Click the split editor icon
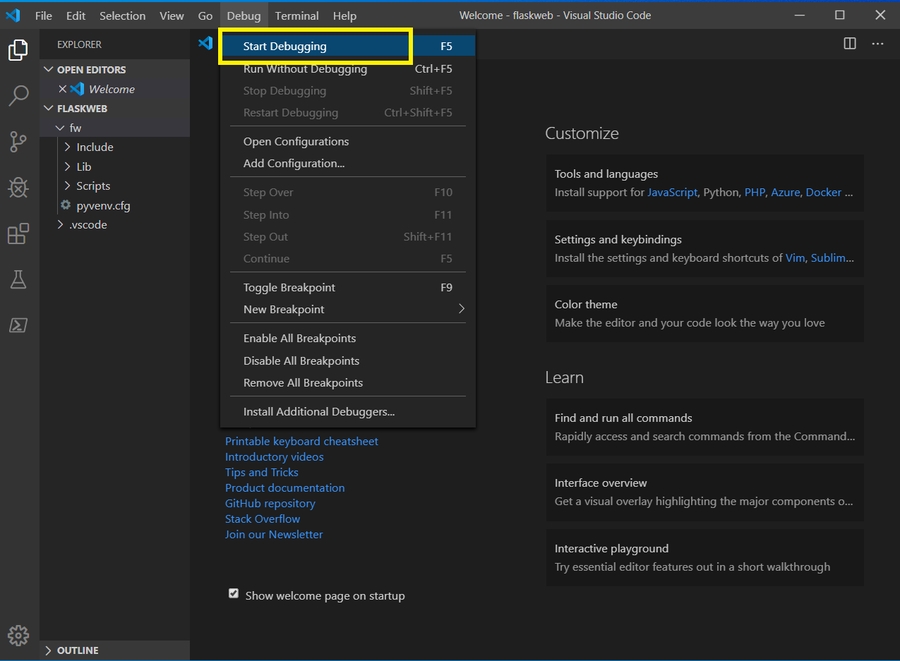The width and height of the screenshot is (900, 661). pos(850,44)
